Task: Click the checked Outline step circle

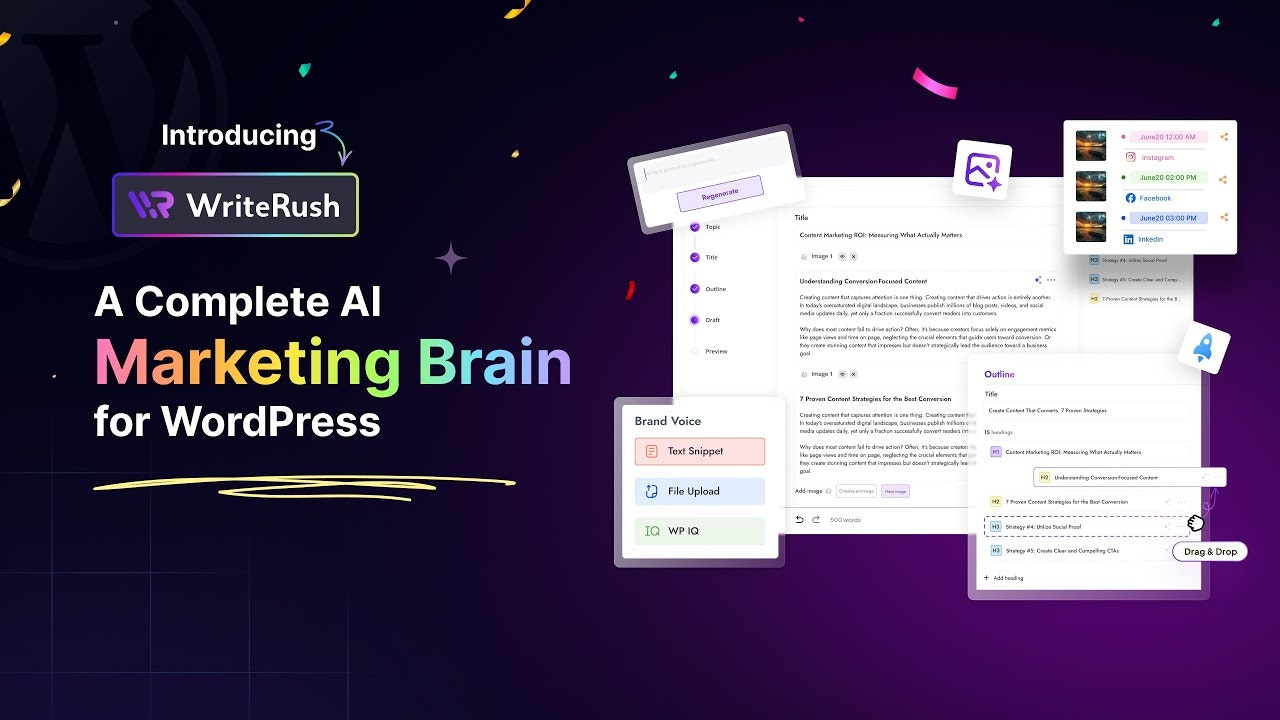Action: [x=695, y=289]
